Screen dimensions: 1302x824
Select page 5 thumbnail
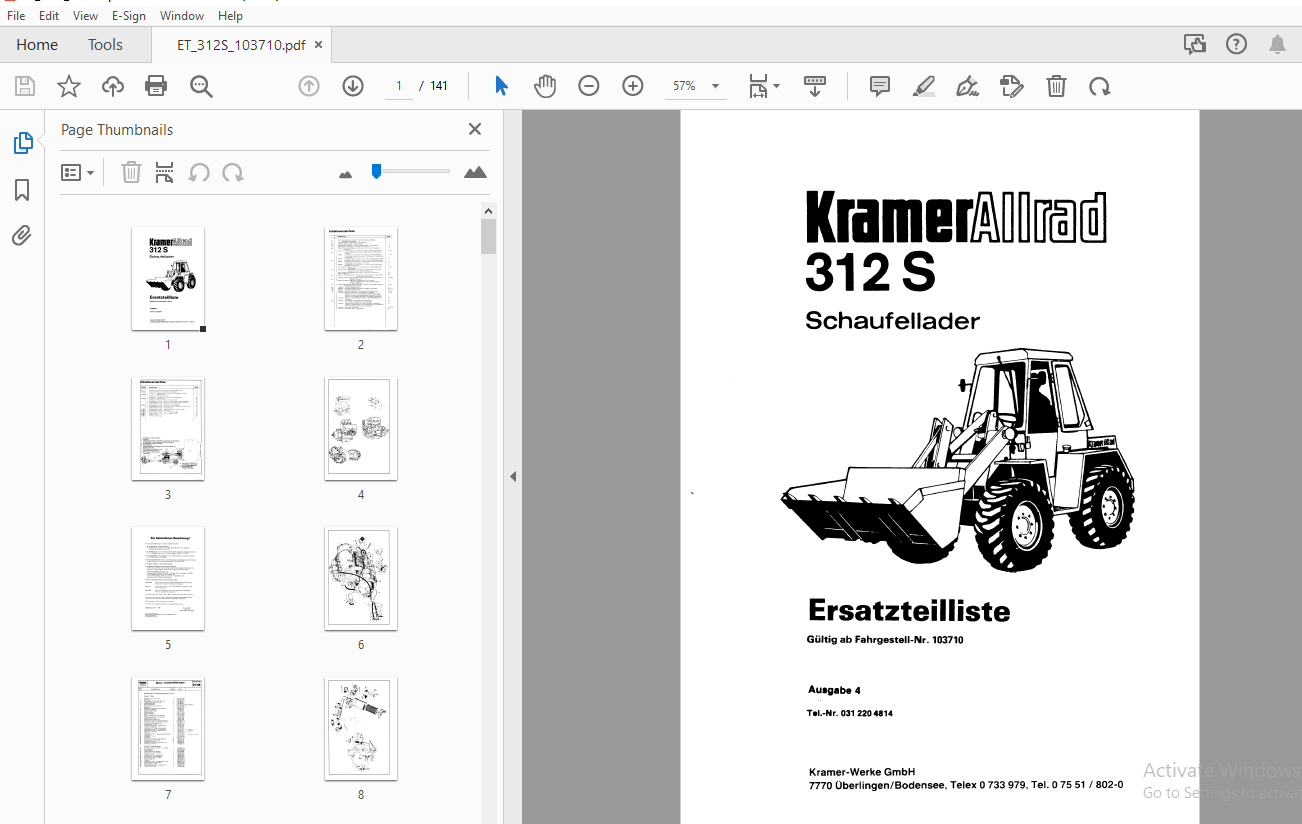[x=168, y=579]
